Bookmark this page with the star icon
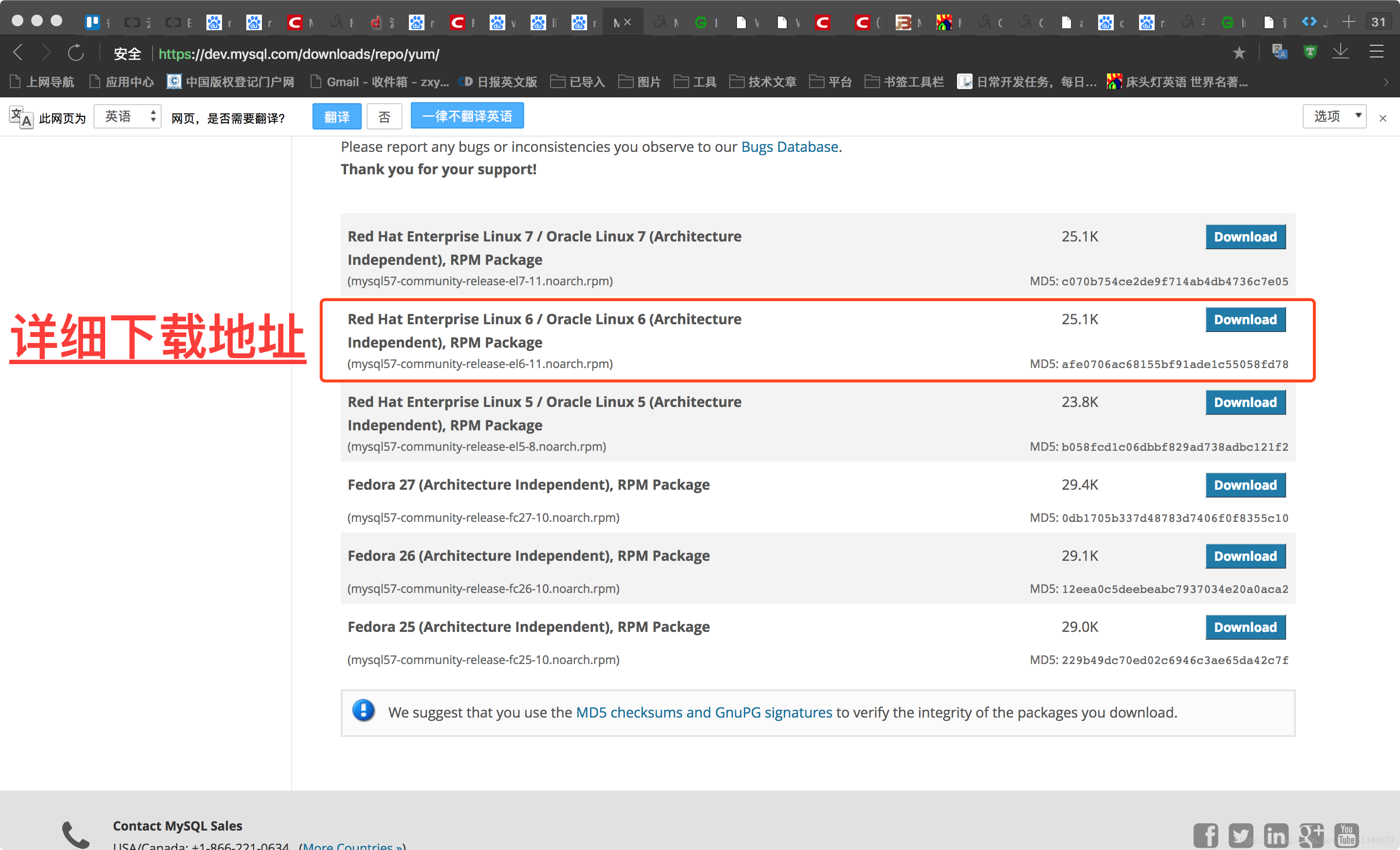 1239,53
